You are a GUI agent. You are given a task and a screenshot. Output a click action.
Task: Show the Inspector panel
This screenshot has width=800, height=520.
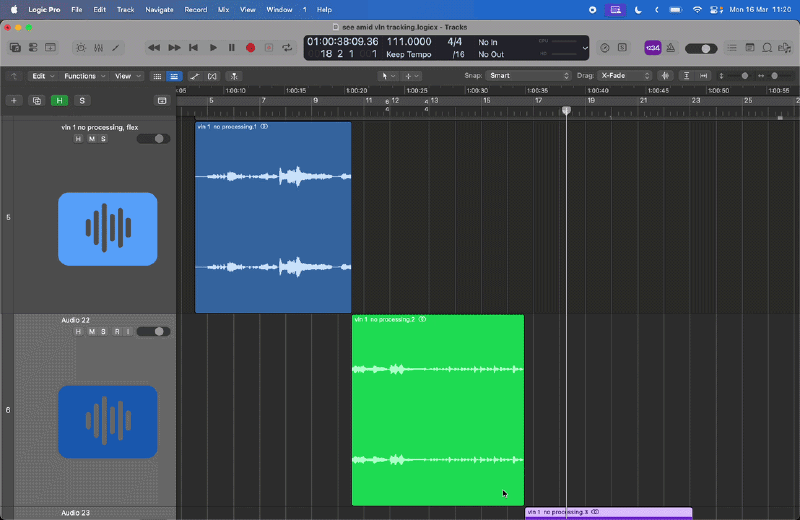click(x=33, y=47)
